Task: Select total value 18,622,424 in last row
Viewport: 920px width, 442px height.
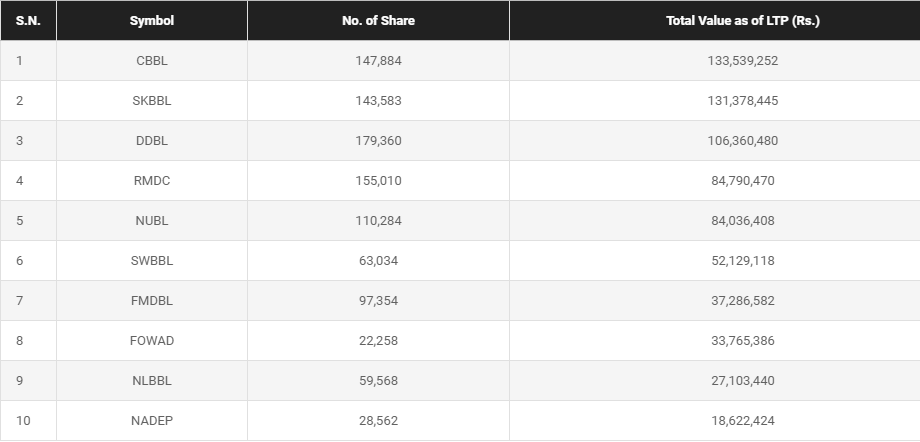Action: (x=743, y=421)
